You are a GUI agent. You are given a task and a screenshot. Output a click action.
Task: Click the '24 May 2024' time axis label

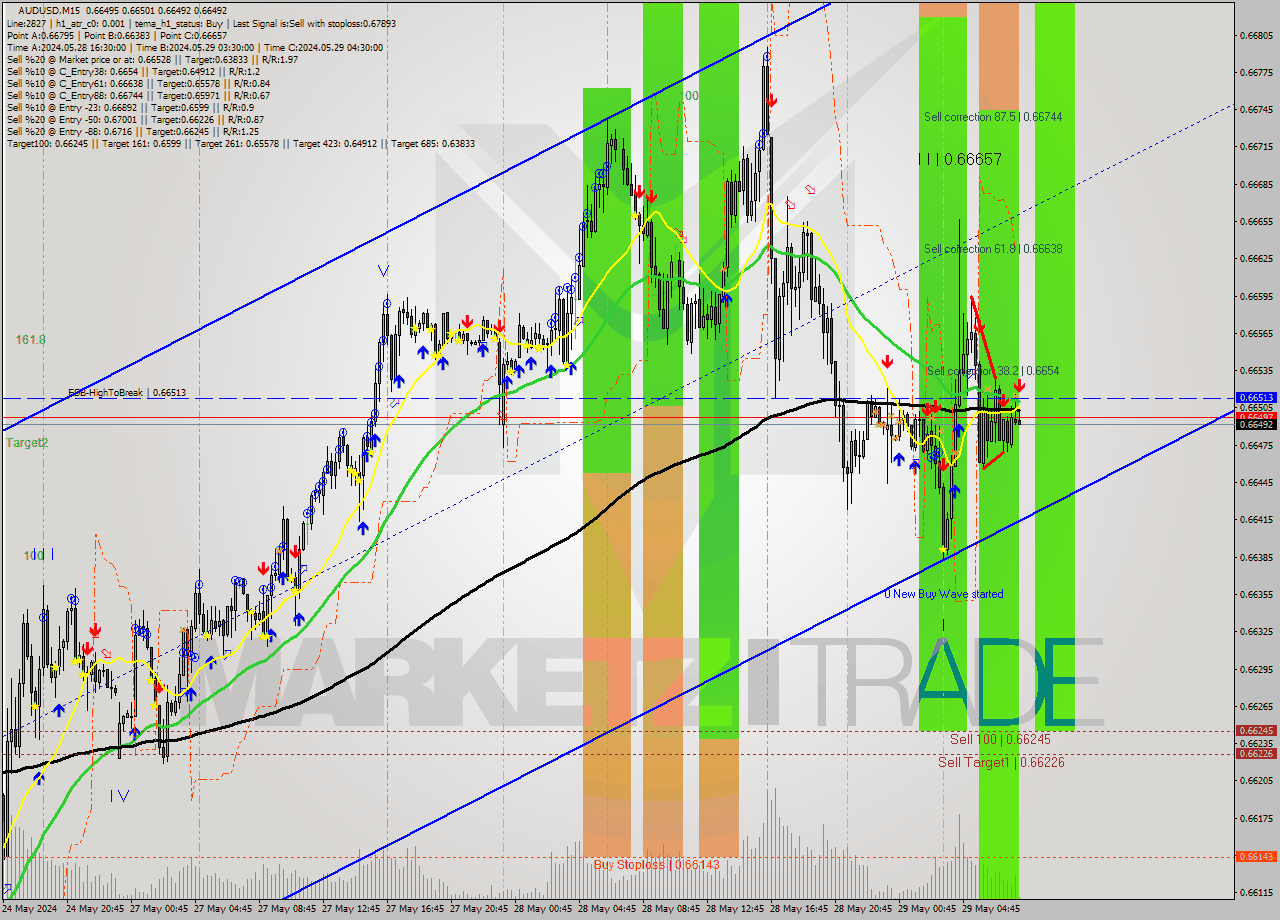click(30, 910)
